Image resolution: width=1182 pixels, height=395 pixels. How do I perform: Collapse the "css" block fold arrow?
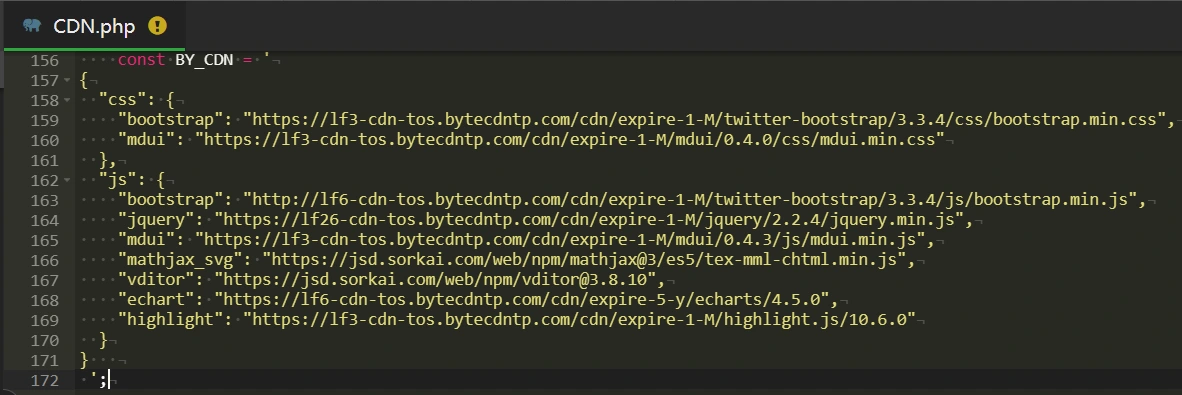pos(68,100)
